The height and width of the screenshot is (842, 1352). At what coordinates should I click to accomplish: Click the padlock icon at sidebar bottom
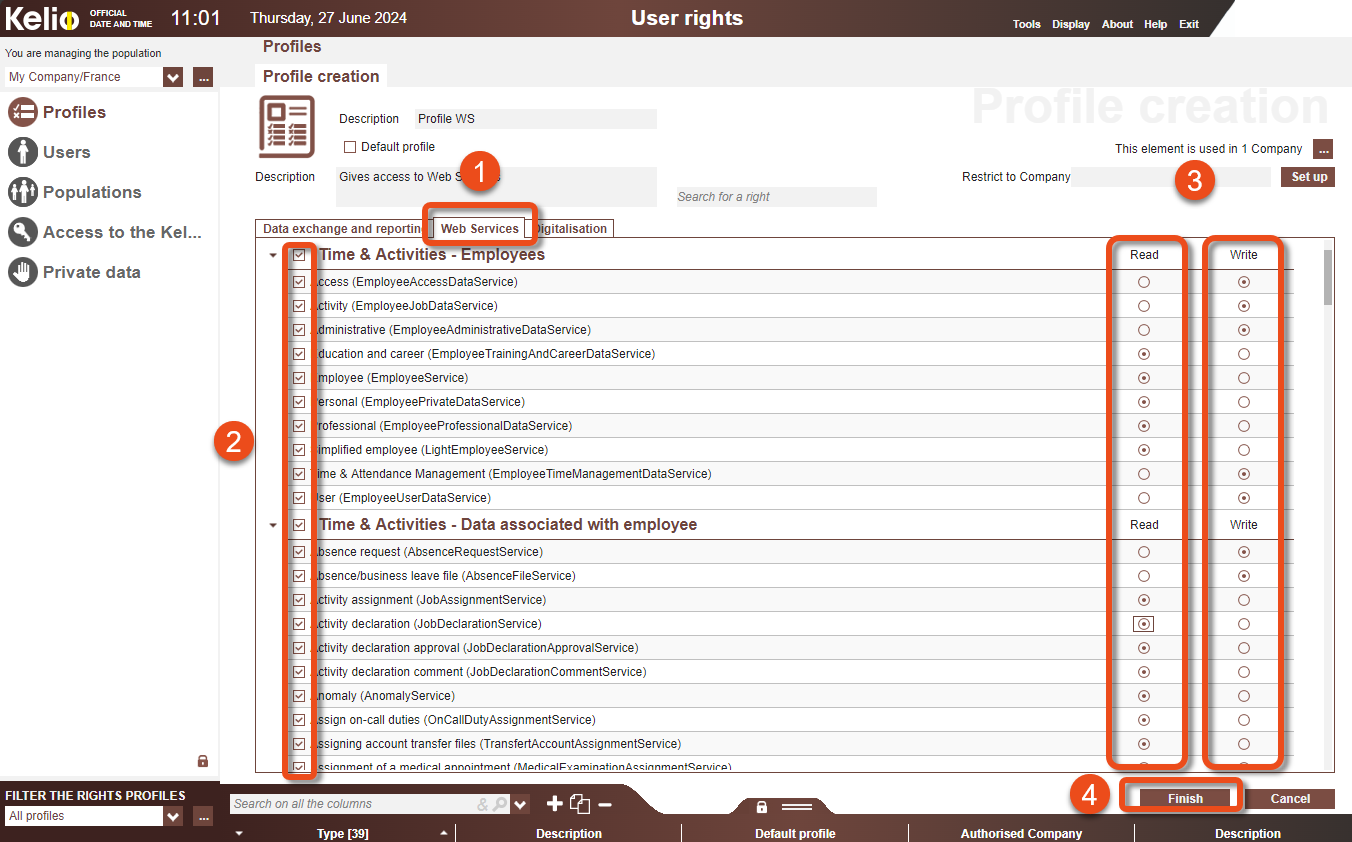click(x=203, y=761)
